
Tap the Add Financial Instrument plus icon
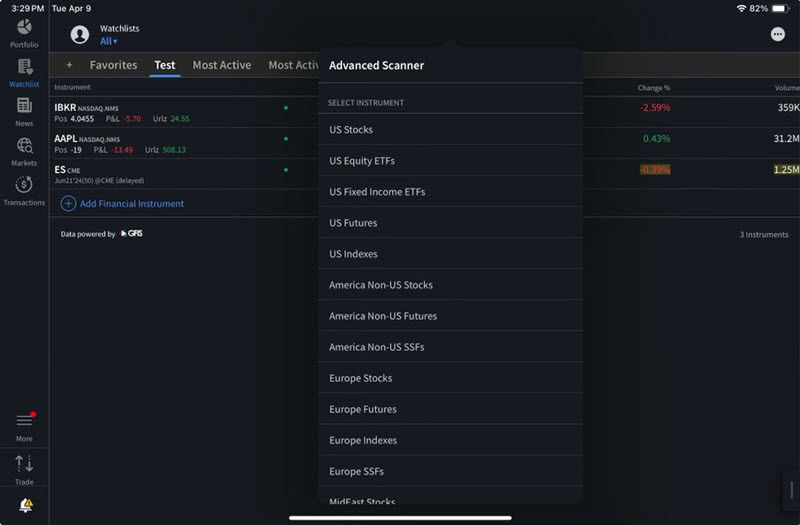pyautogui.click(x=68, y=204)
